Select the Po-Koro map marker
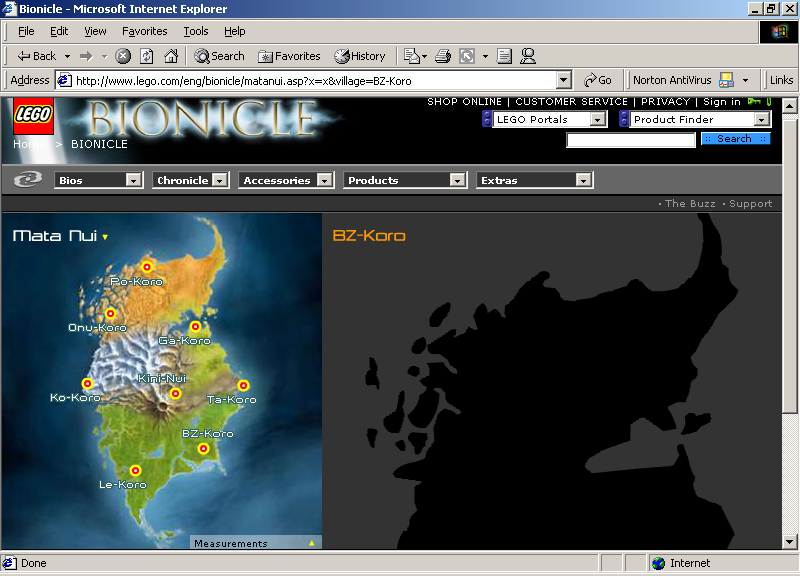 point(147,266)
